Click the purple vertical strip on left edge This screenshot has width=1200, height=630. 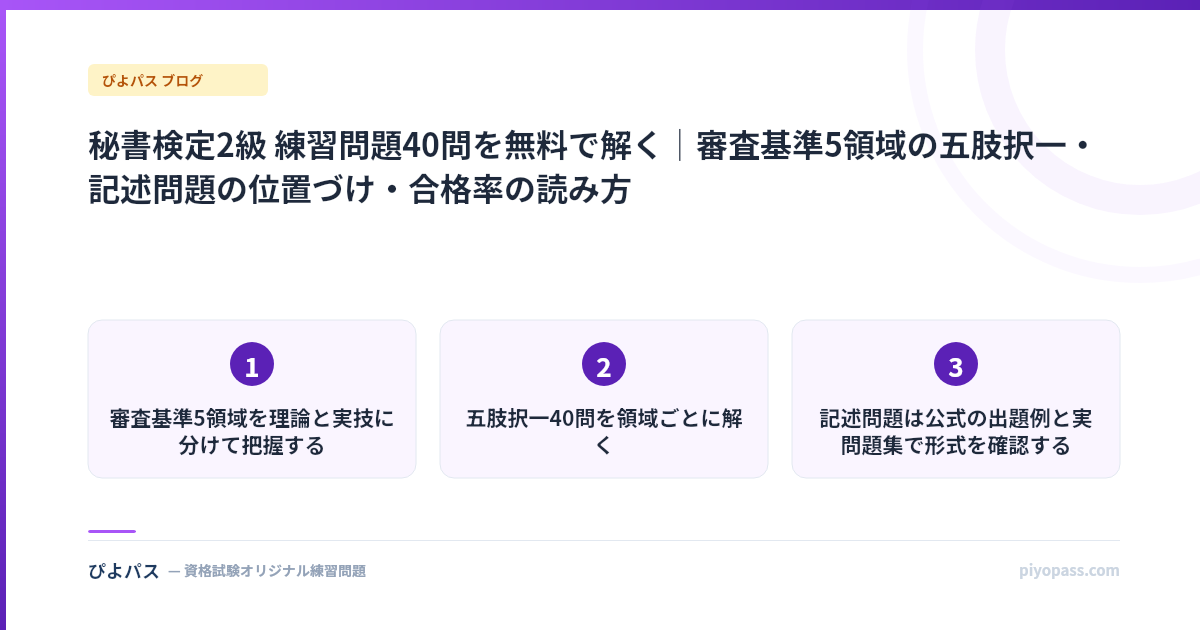point(3,315)
